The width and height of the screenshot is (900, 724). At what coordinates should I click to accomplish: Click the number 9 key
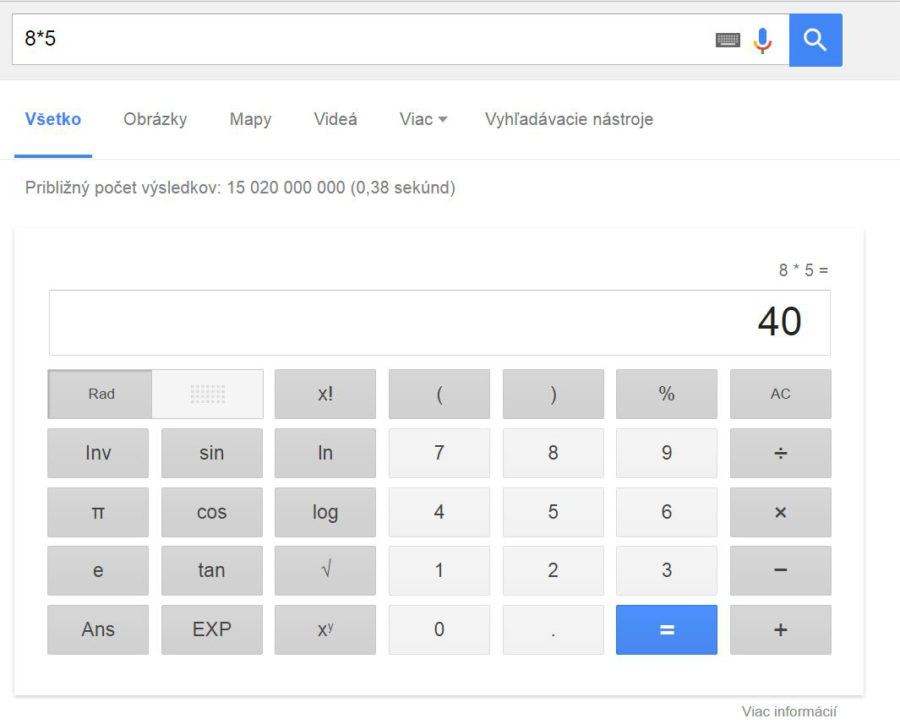[x=666, y=453]
